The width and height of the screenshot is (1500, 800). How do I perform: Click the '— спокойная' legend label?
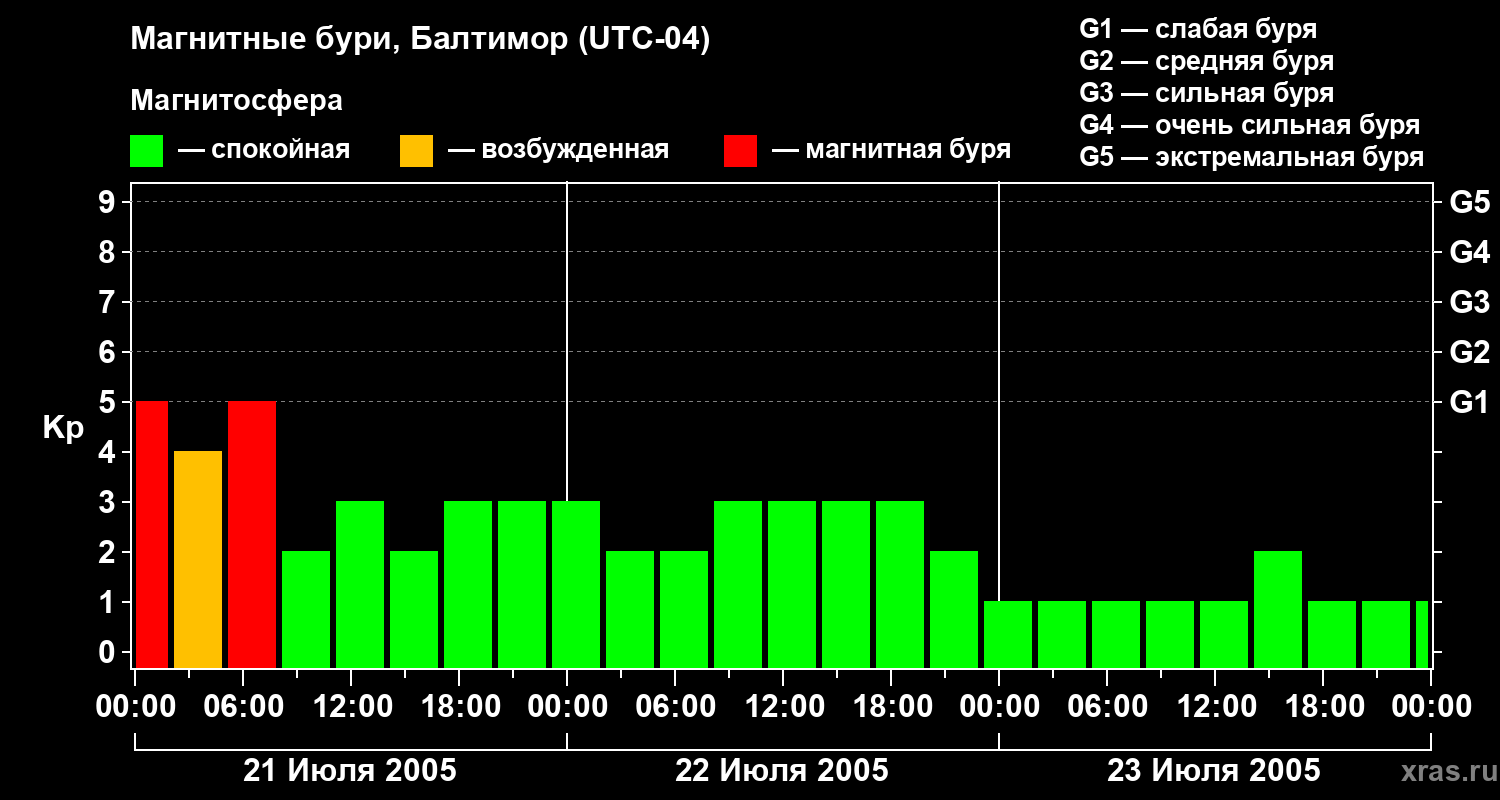pyautogui.click(x=264, y=151)
